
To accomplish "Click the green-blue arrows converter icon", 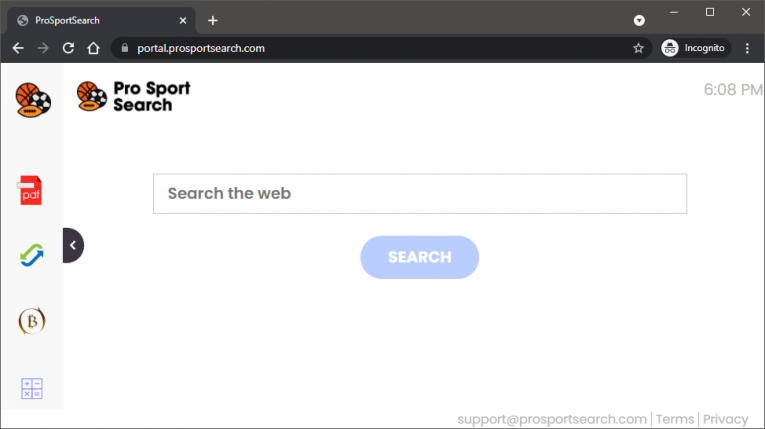I will click(x=31, y=255).
